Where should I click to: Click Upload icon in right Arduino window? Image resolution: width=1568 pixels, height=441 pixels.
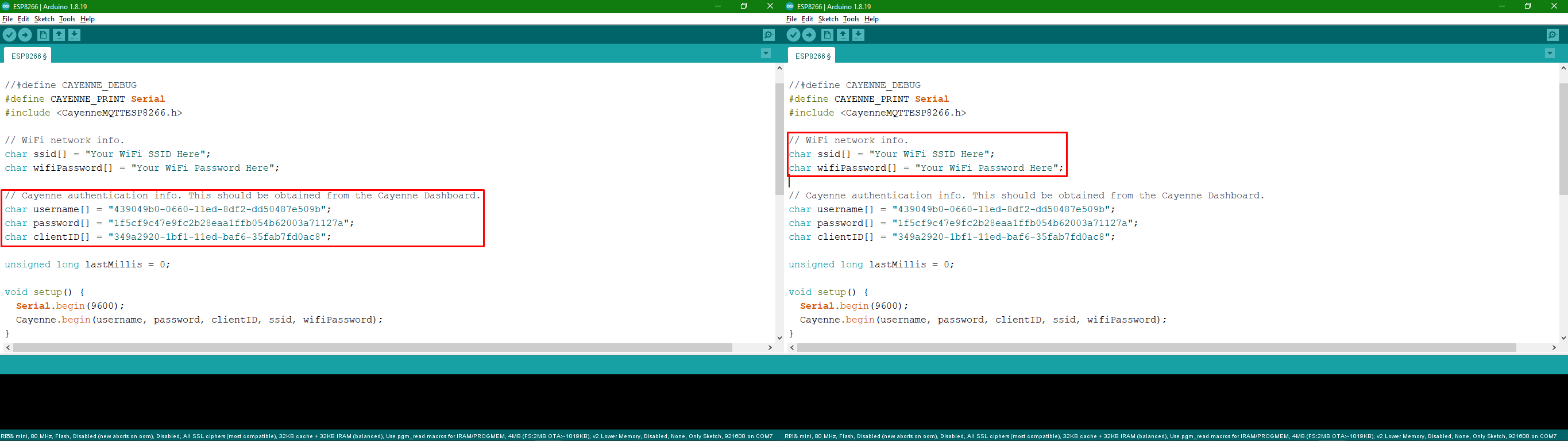point(809,34)
